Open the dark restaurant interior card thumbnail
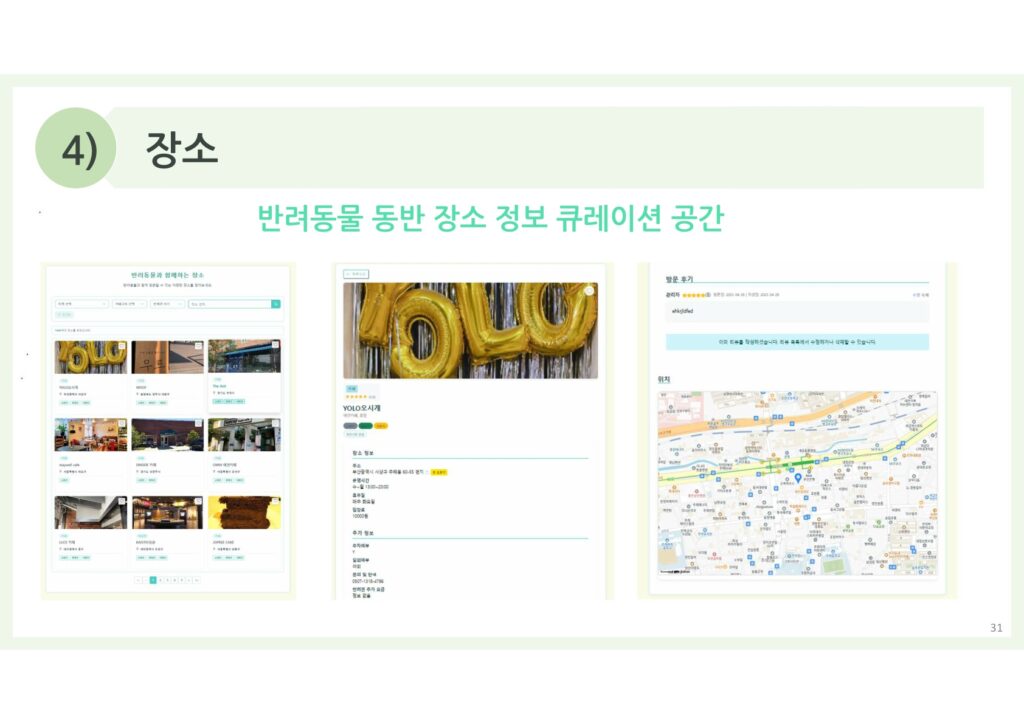The width and height of the screenshot is (1024, 724). click(168, 512)
